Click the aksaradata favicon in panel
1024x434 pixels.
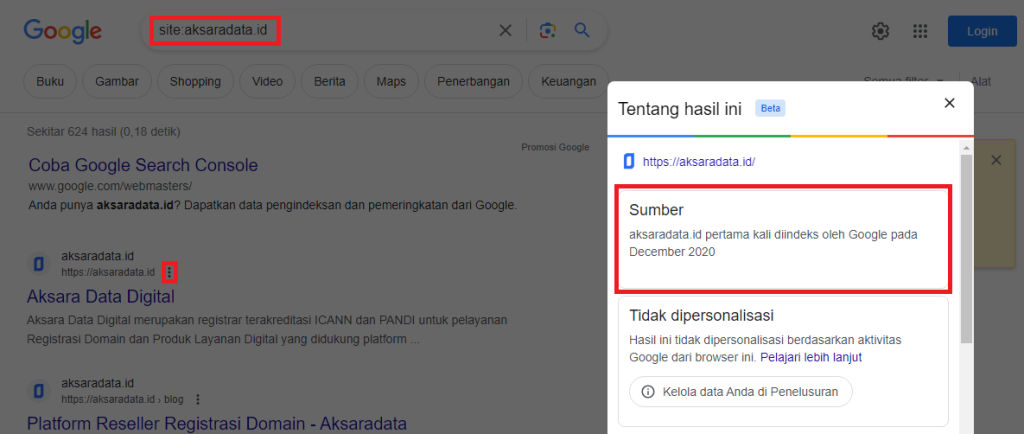click(629, 161)
